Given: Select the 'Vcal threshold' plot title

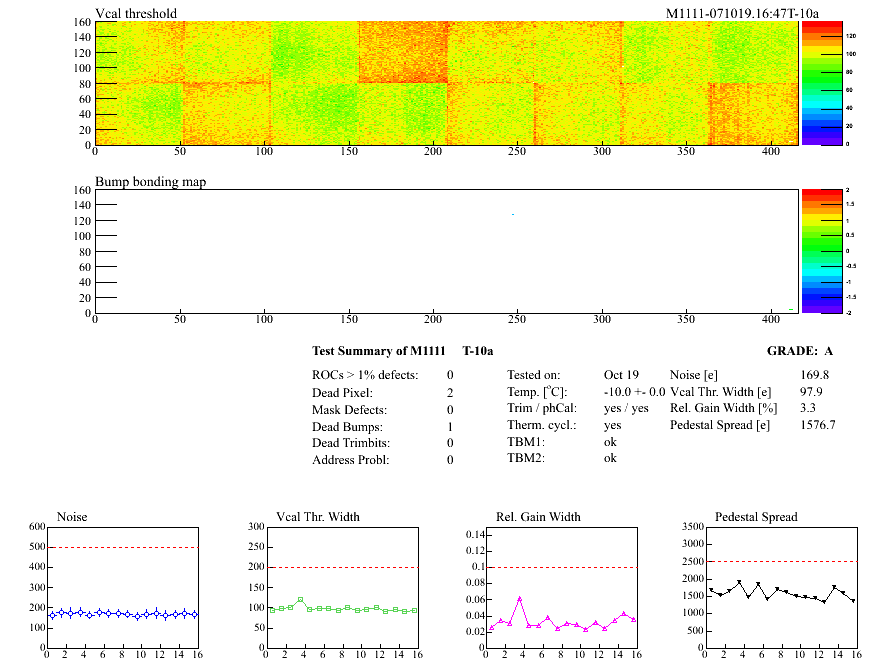Looking at the screenshot, I should [x=136, y=13].
